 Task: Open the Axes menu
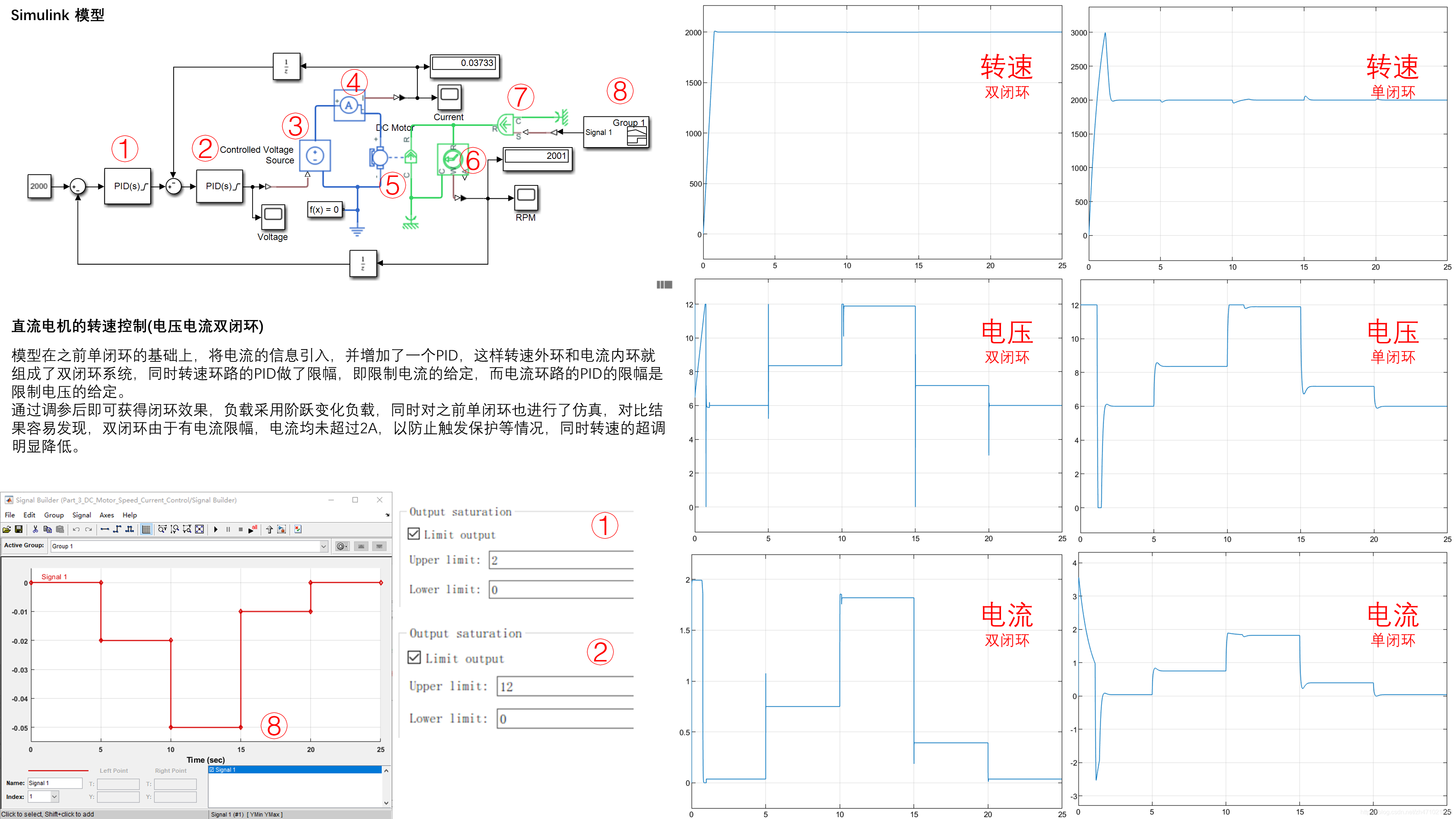click(x=106, y=515)
